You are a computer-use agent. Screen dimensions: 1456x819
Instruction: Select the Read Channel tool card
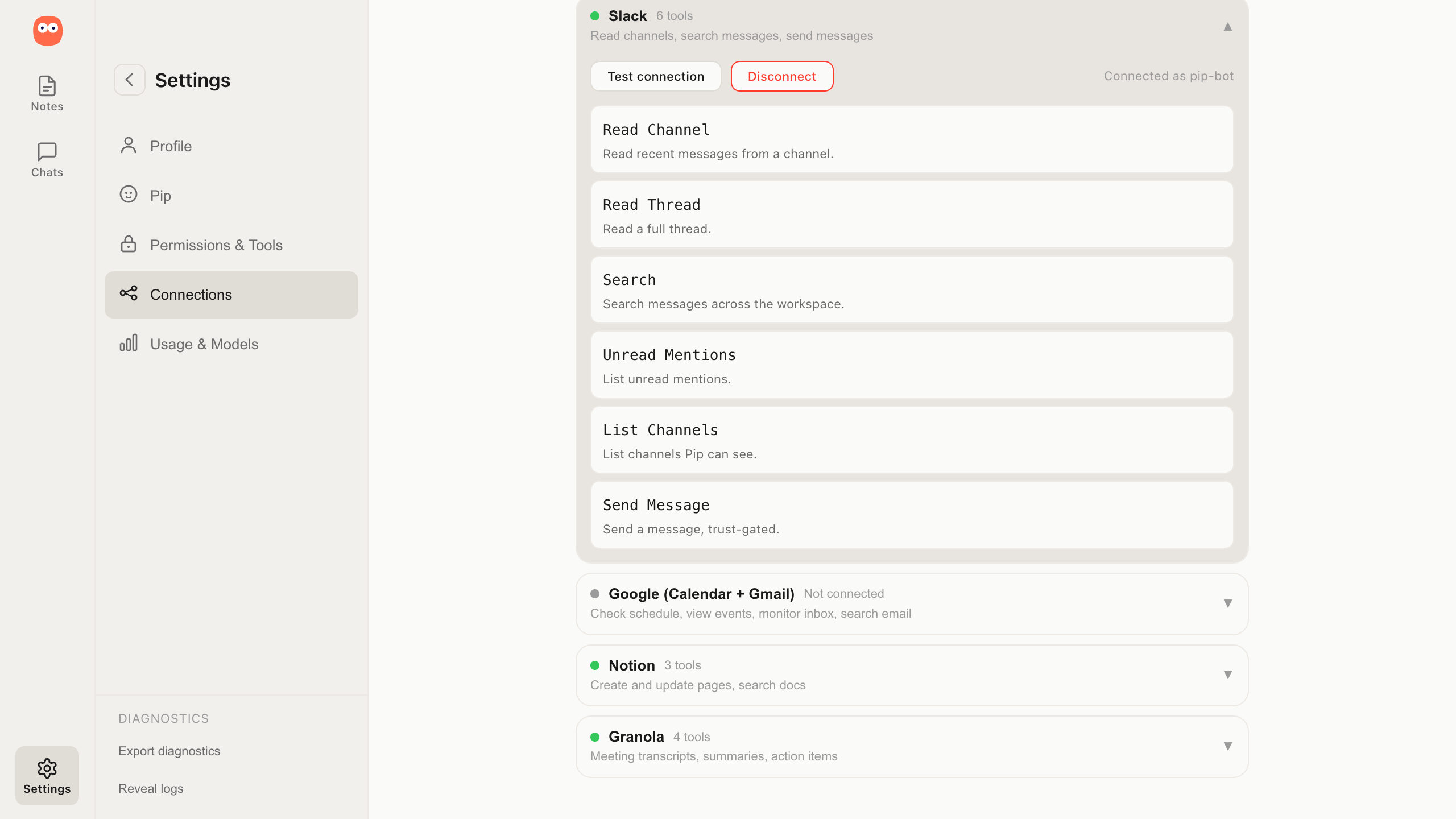pos(912,139)
